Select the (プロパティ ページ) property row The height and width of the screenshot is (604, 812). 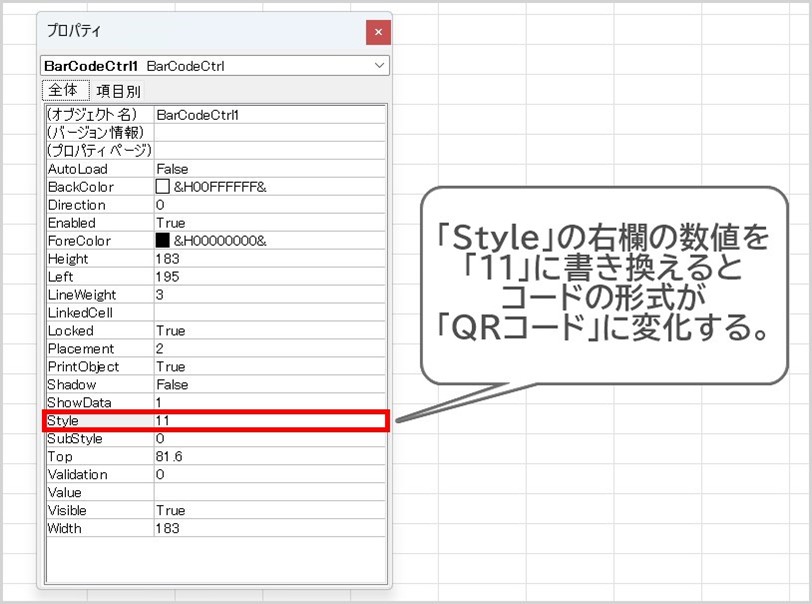[x=216, y=150]
